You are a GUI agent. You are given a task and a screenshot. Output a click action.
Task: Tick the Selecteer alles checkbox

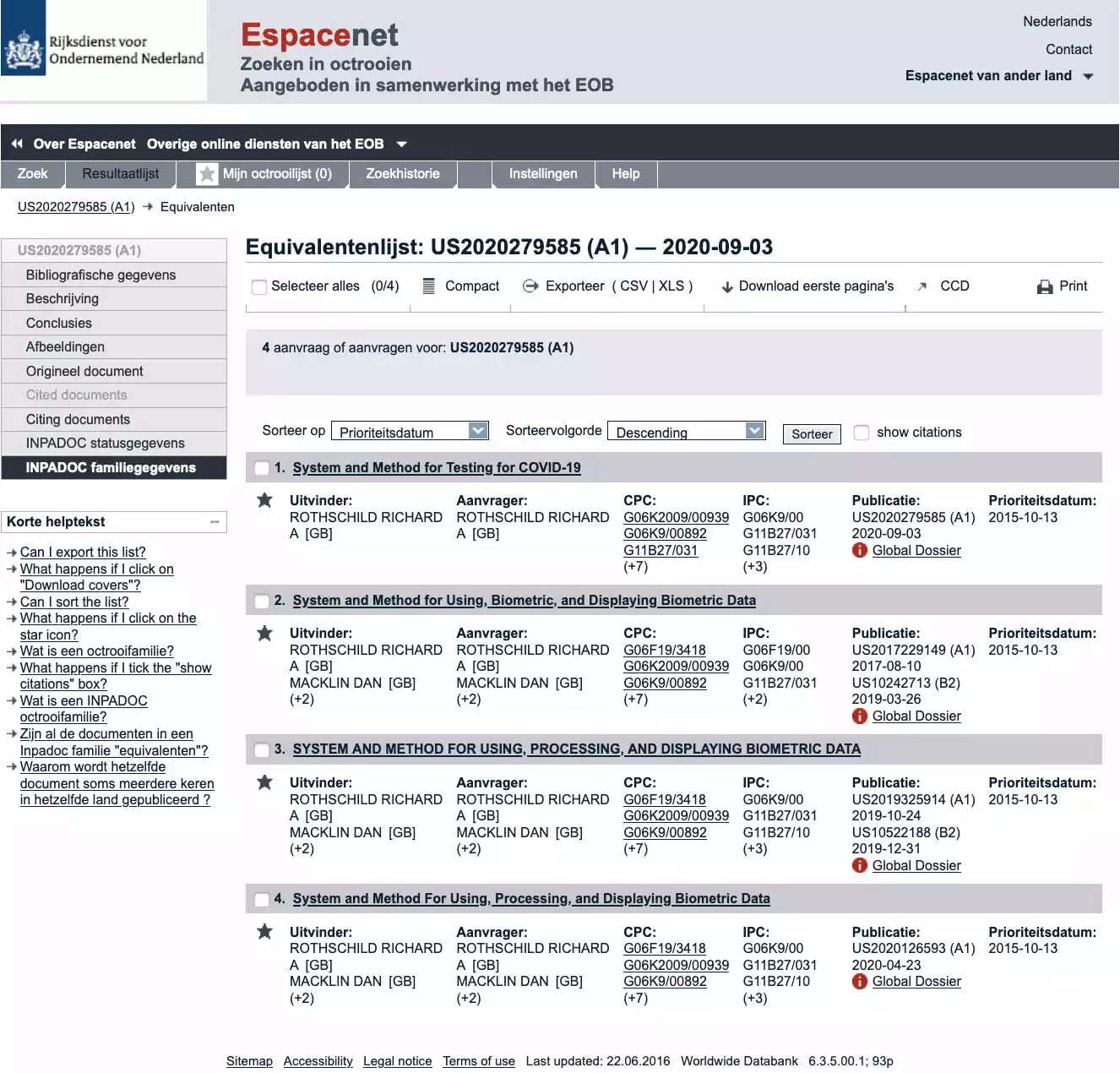click(x=259, y=287)
